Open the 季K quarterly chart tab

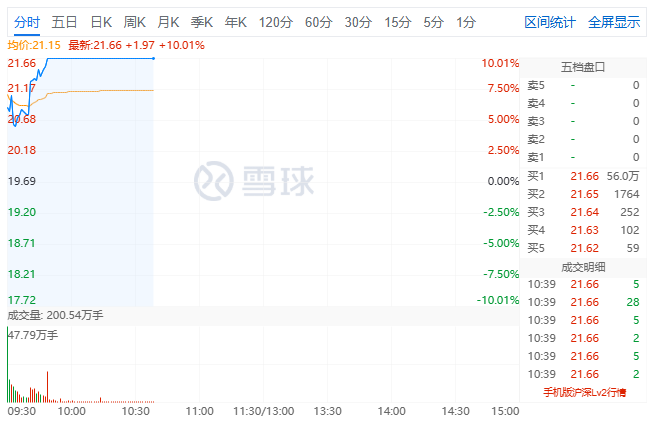click(x=203, y=22)
